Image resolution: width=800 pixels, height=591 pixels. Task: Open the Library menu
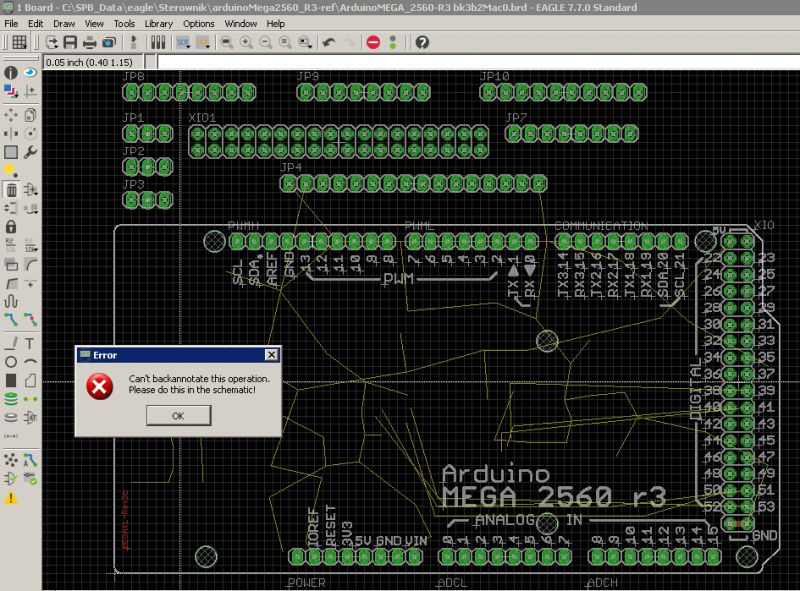[158, 23]
